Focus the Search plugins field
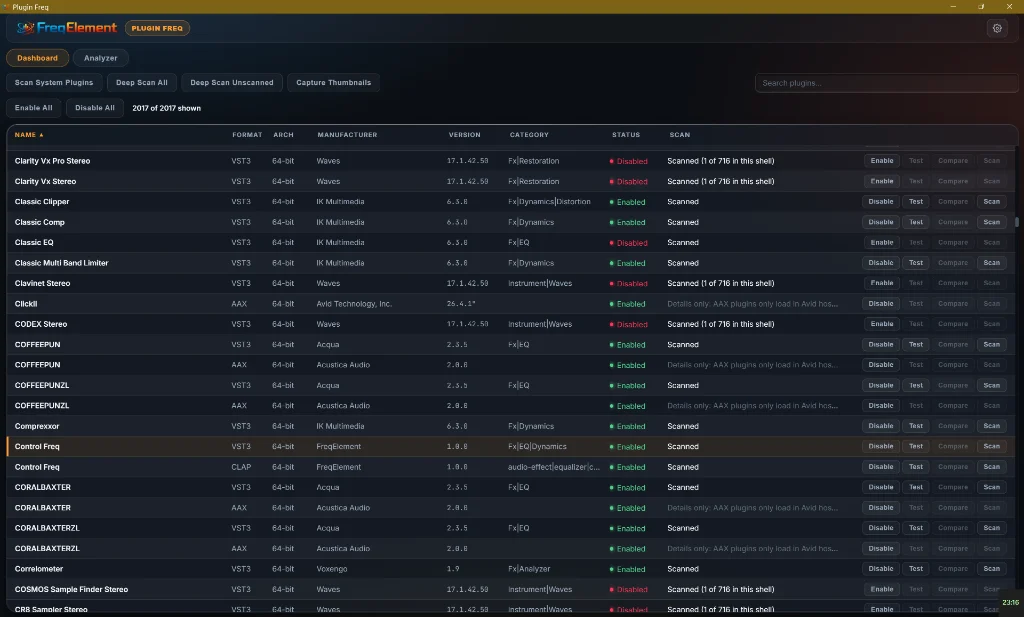 886,83
